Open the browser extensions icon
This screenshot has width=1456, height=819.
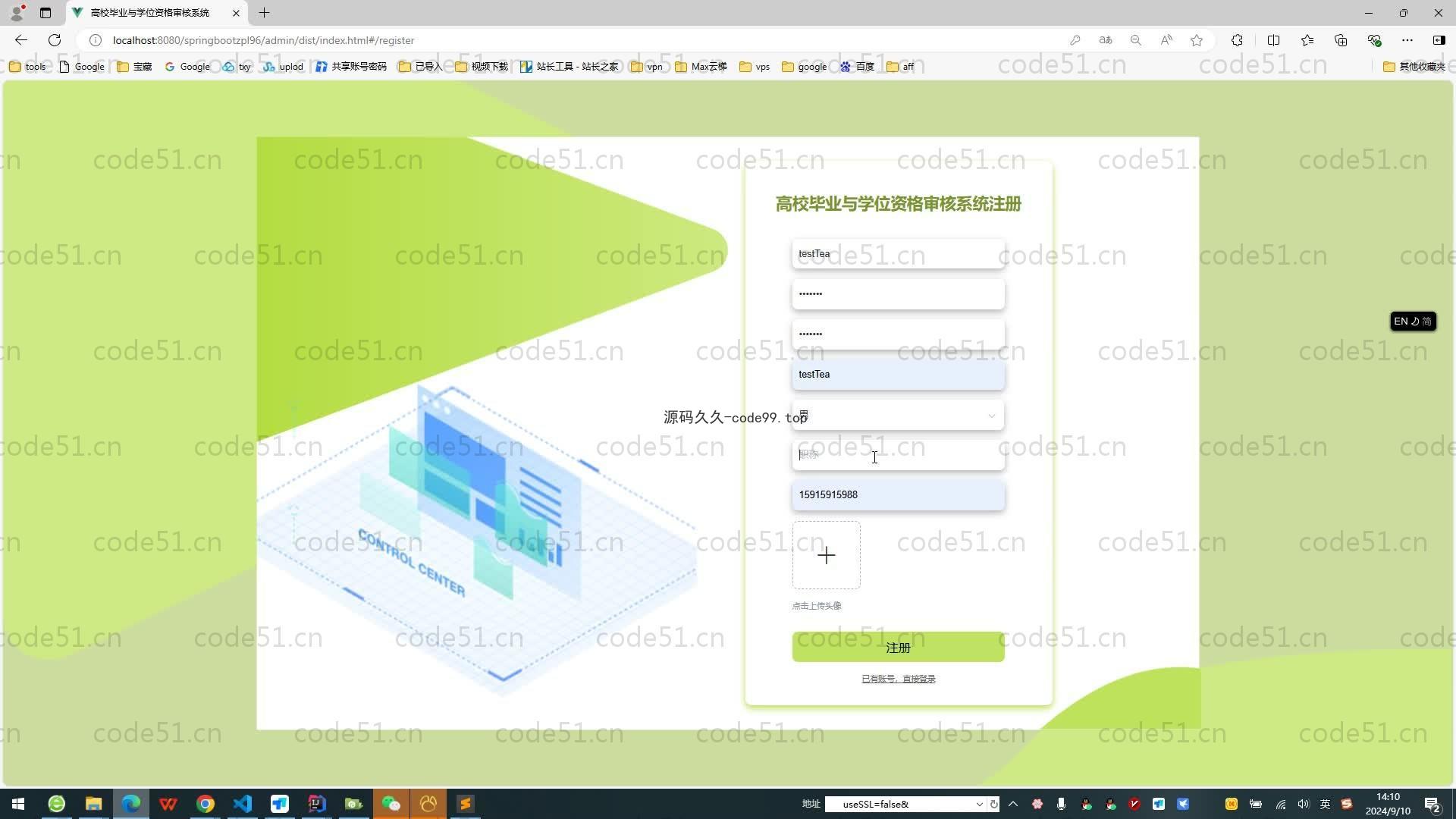[1237, 40]
